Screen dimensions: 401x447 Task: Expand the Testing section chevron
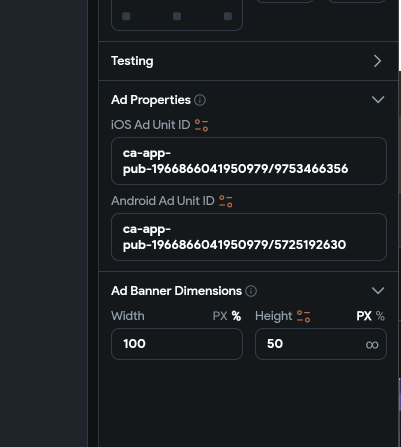pos(377,61)
